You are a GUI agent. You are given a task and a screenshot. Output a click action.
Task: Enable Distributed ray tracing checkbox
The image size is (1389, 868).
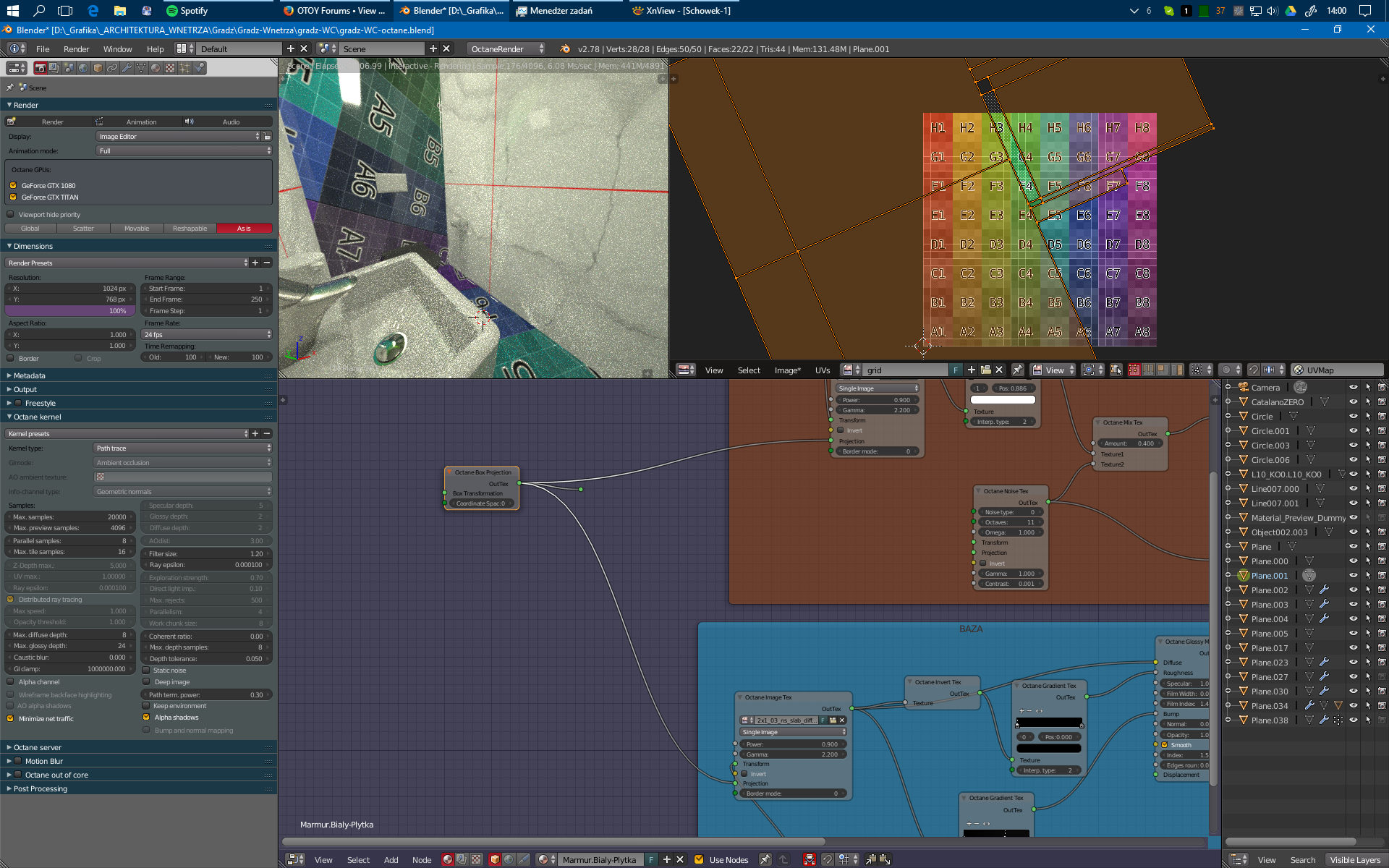(x=11, y=600)
